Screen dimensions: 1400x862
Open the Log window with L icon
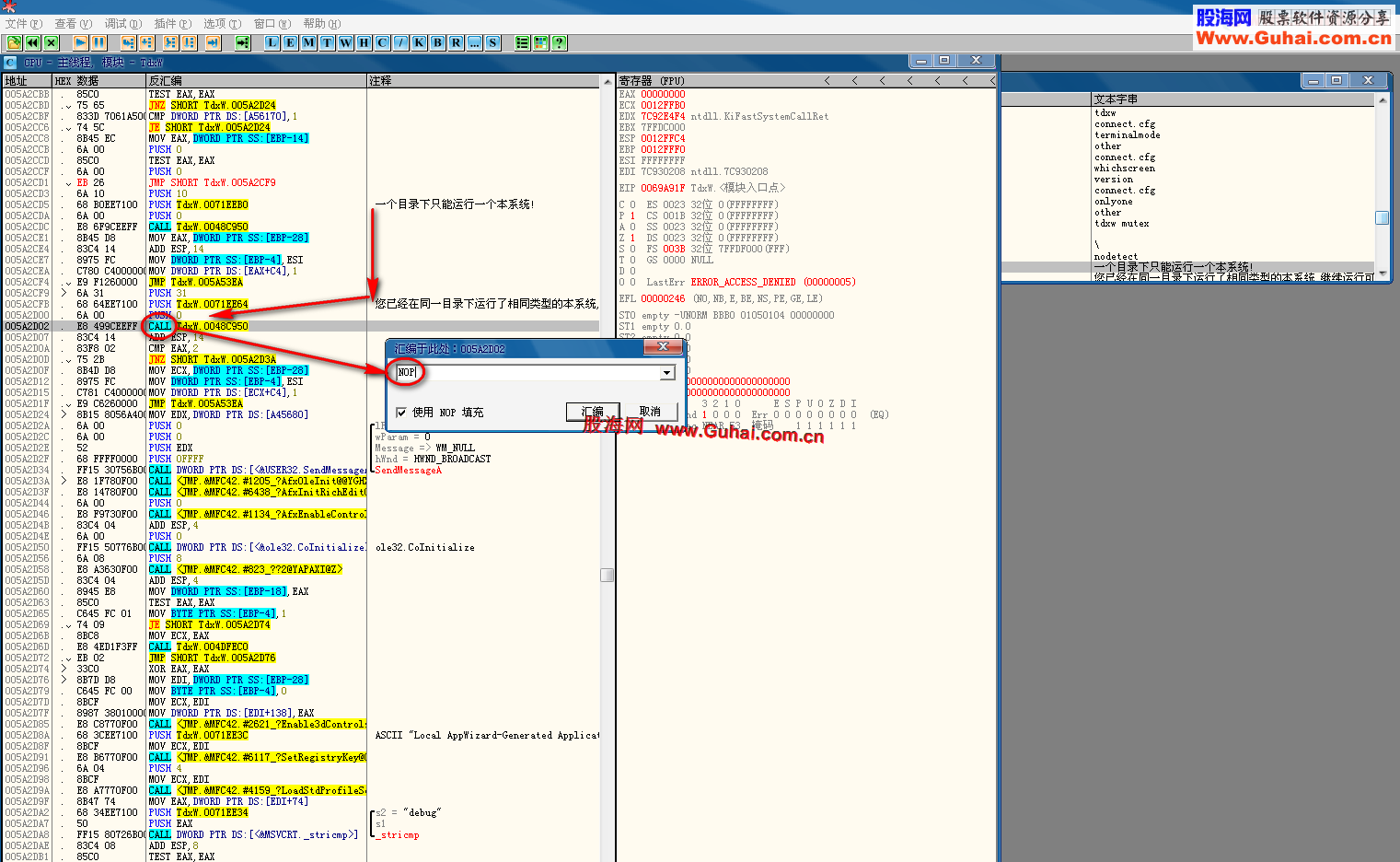pyautogui.click(x=272, y=42)
